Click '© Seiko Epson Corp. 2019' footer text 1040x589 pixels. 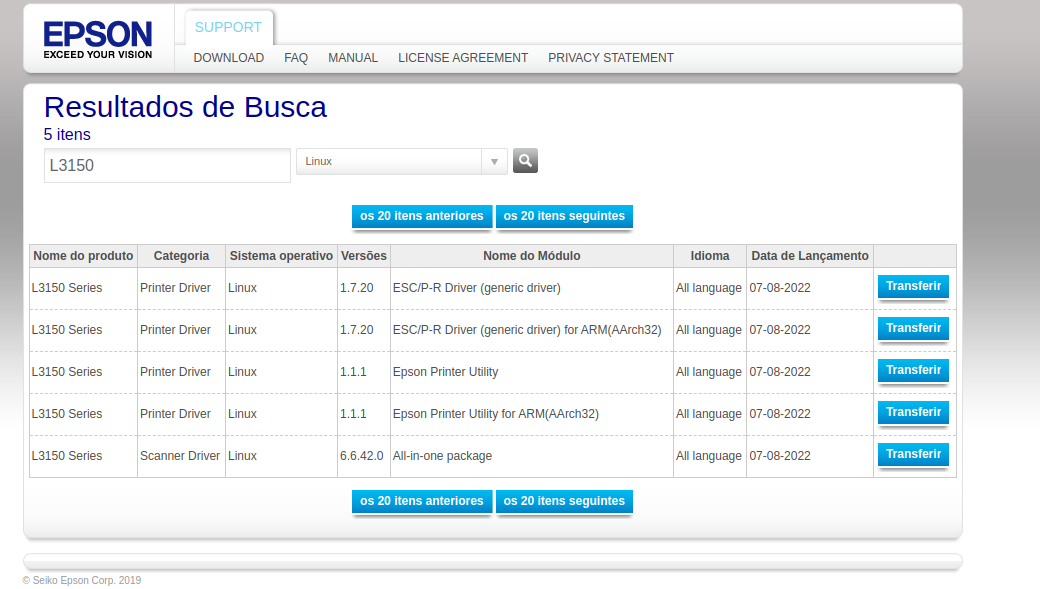82,580
